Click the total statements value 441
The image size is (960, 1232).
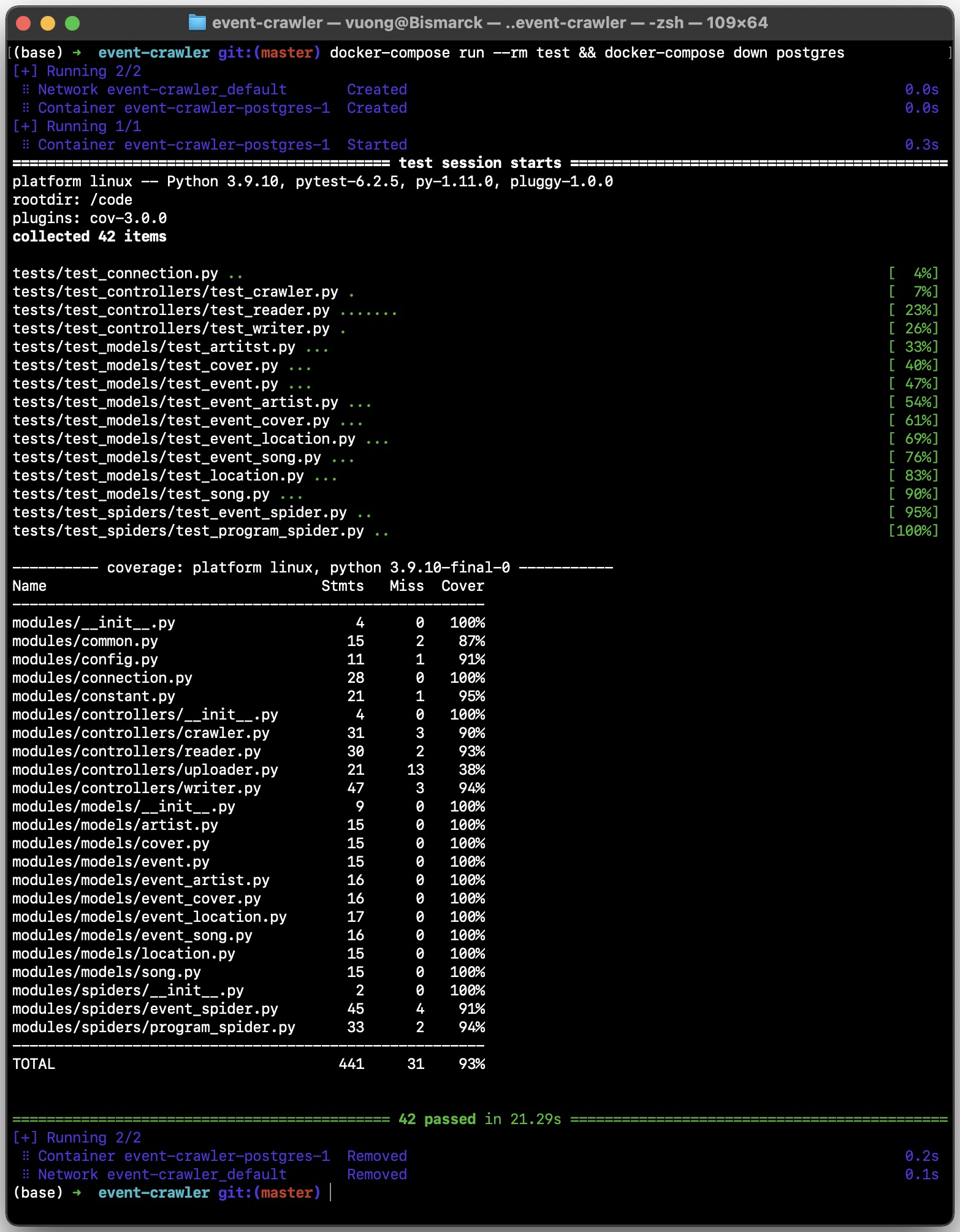pyautogui.click(x=352, y=1064)
